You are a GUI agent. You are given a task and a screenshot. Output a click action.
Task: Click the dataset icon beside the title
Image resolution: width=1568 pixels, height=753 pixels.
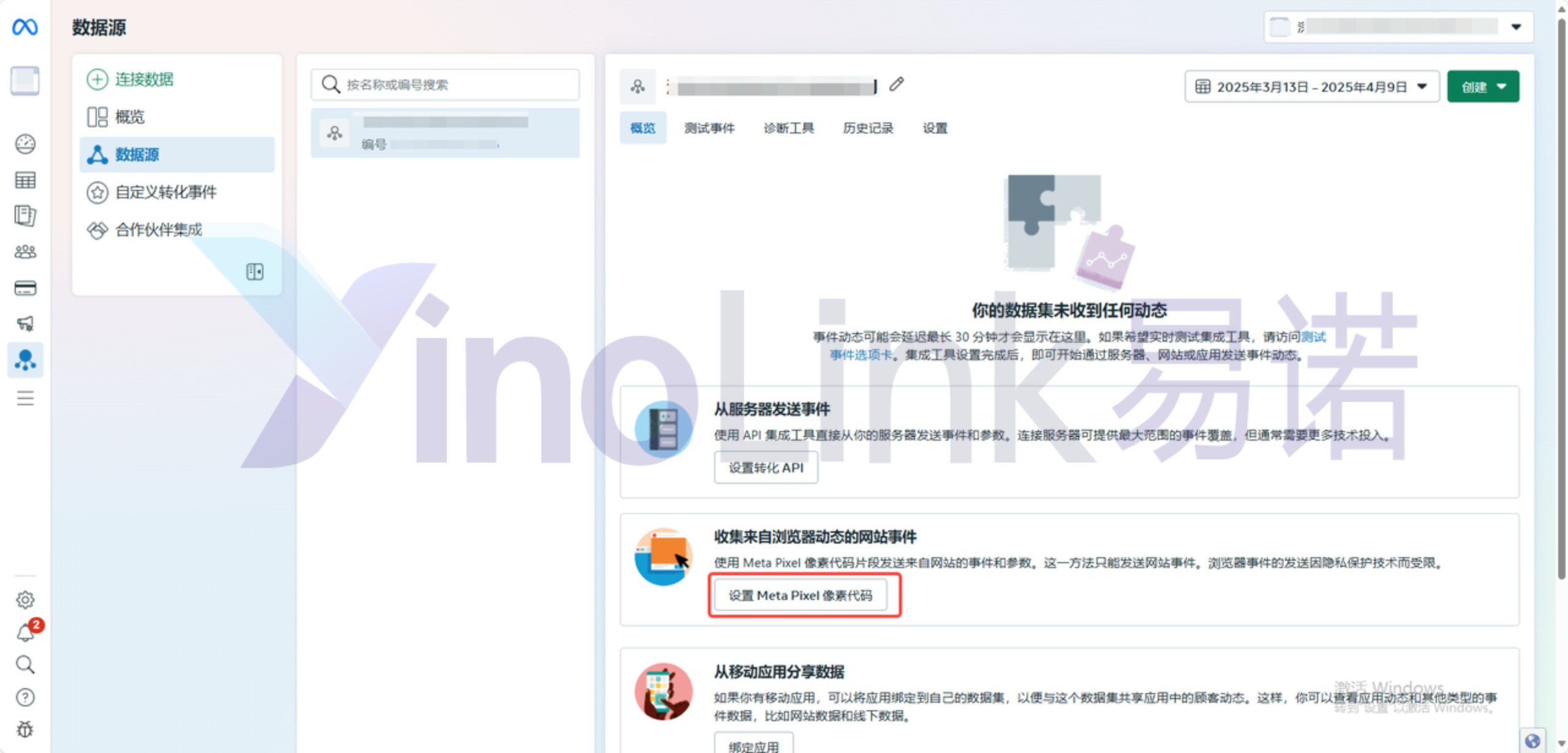638,86
